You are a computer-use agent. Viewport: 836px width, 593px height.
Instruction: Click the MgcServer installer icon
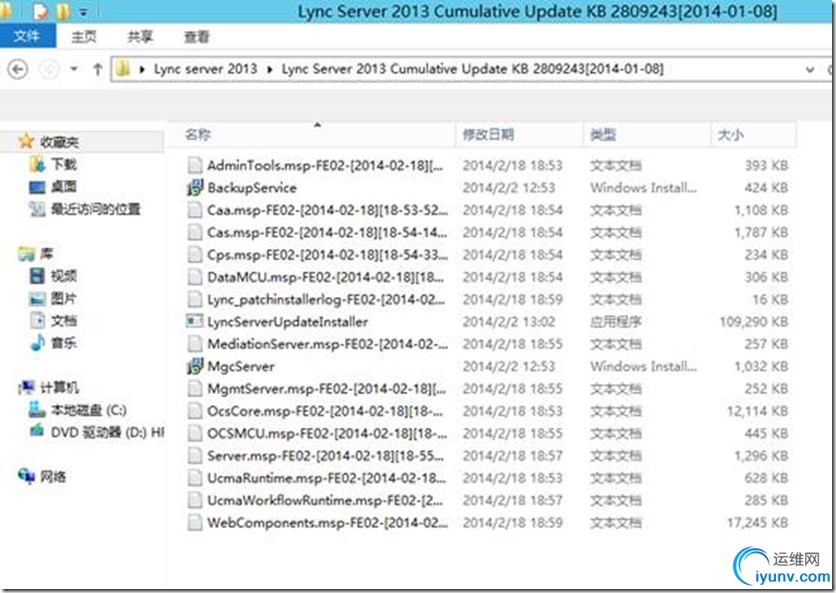[195, 366]
